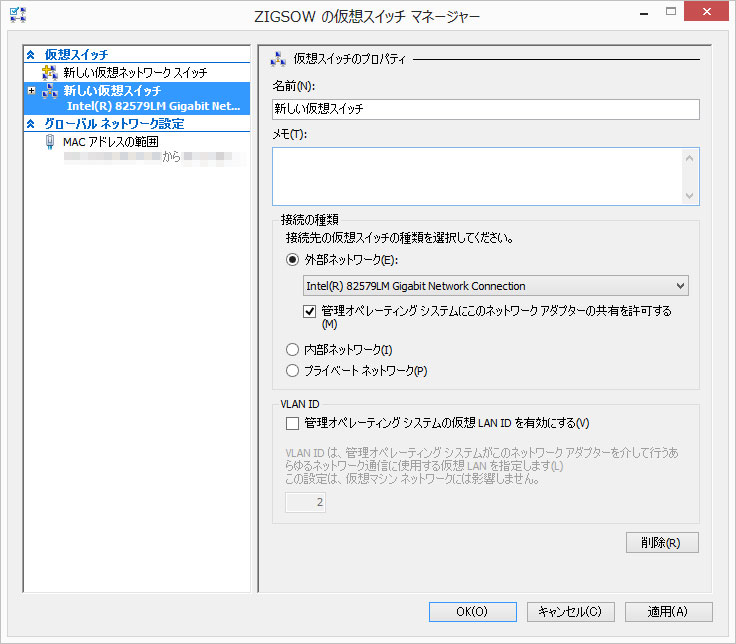The height and width of the screenshot is (644, 736).
Task: Click the メモ scrollbar down arrow
Action: pos(690,195)
